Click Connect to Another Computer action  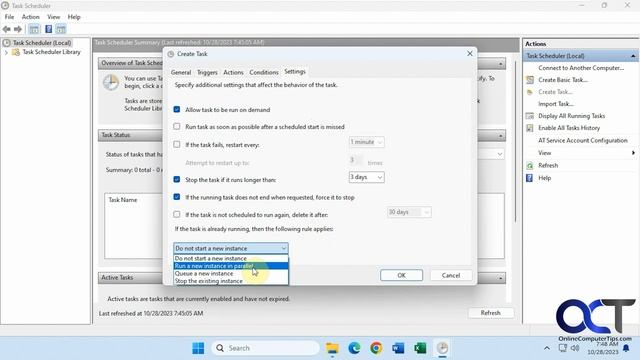[x=581, y=68]
